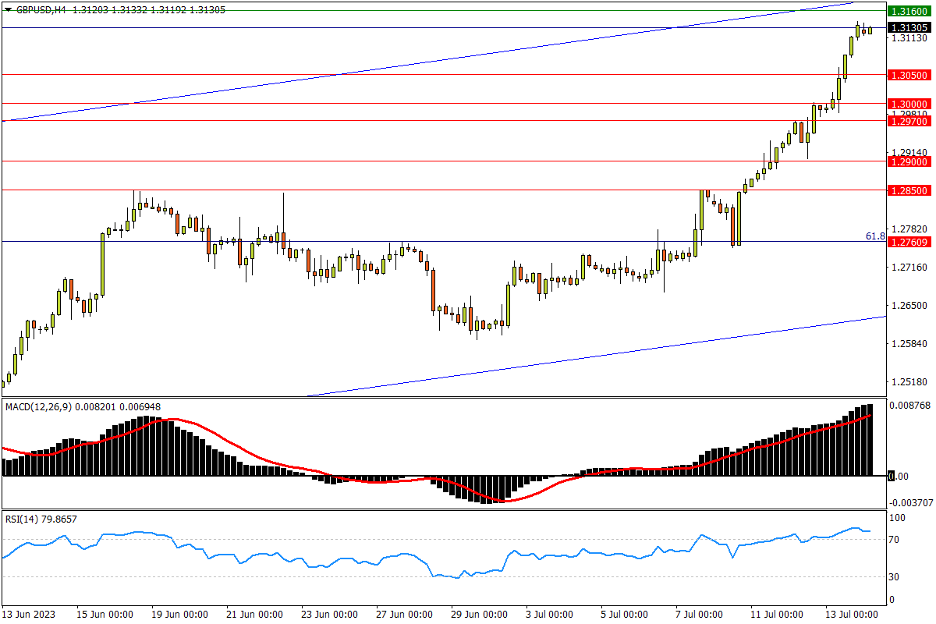The height and width of the screenshot is (624, 936).
Task: Click the RSI(14) indicator label
Action: coord(24,518)
